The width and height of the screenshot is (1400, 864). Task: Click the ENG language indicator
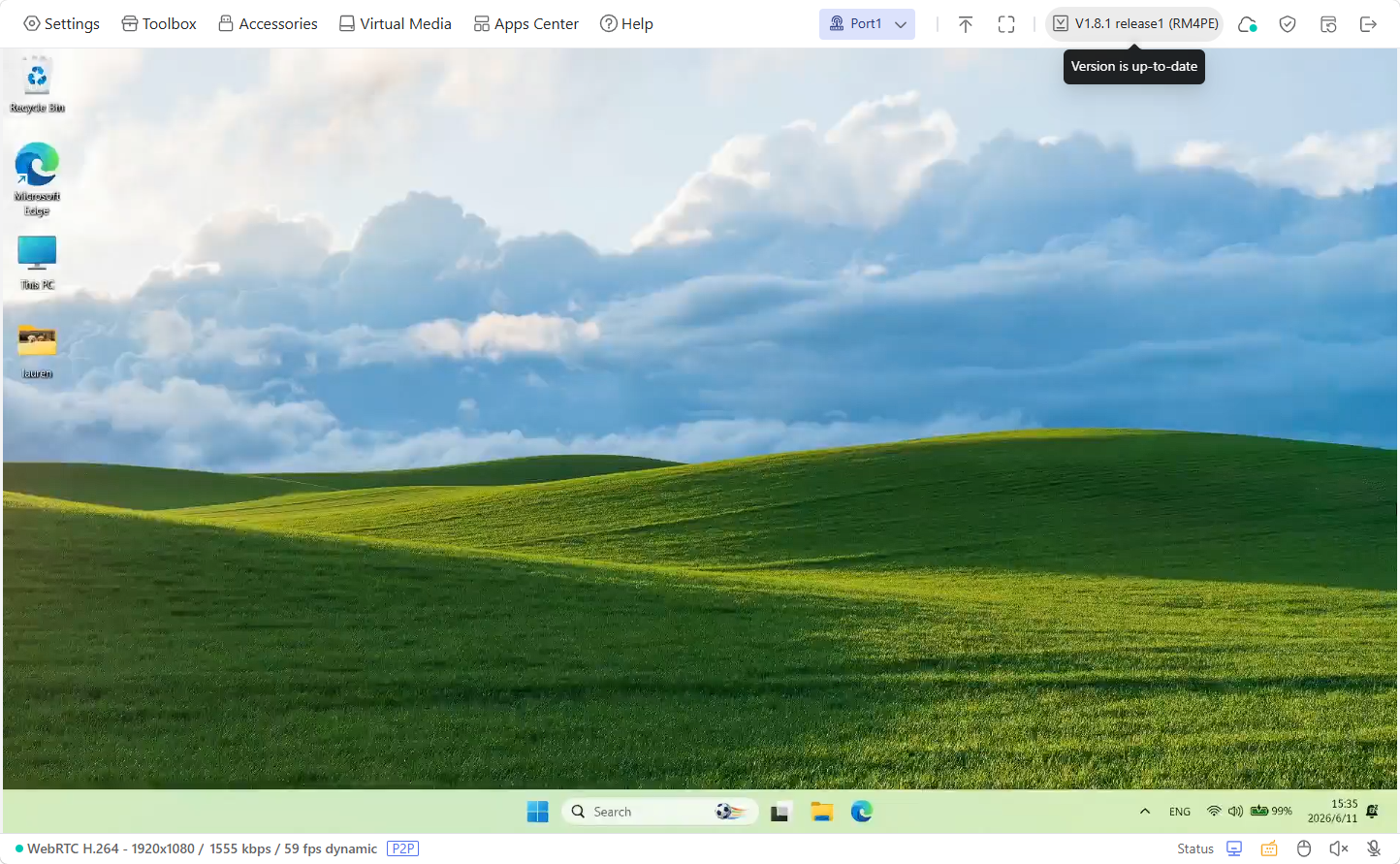pos(1180,812)
